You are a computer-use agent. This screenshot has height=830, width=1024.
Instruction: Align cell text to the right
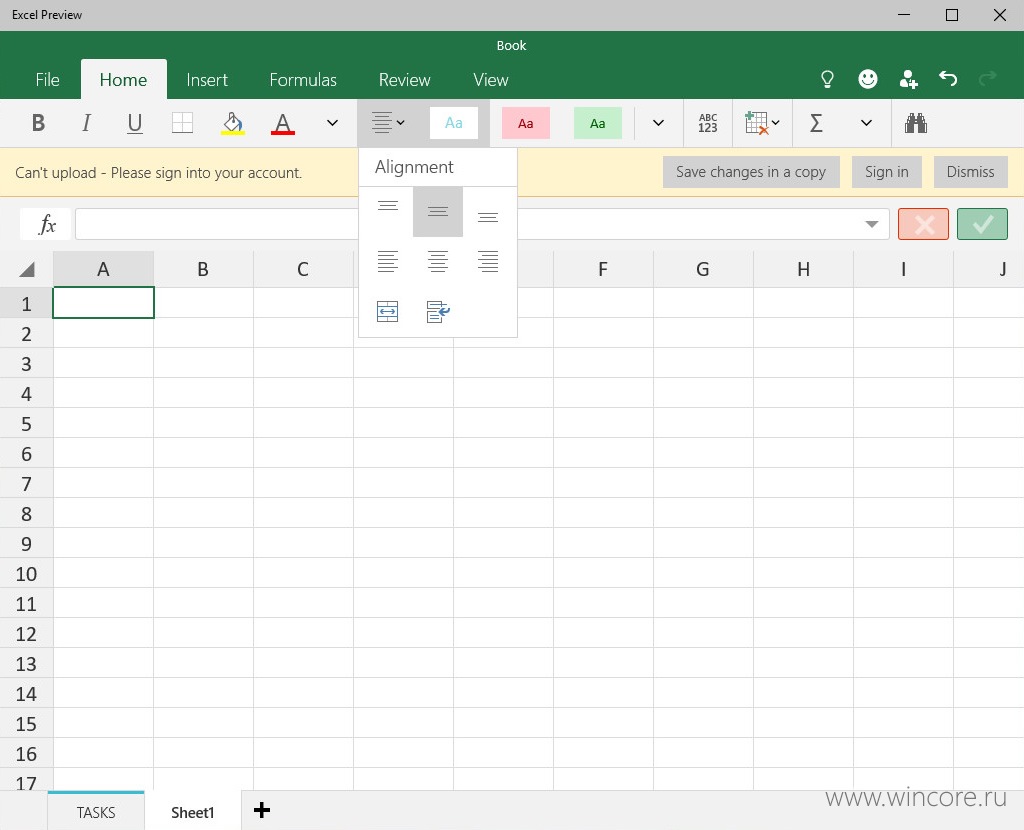tap(488, 262)
